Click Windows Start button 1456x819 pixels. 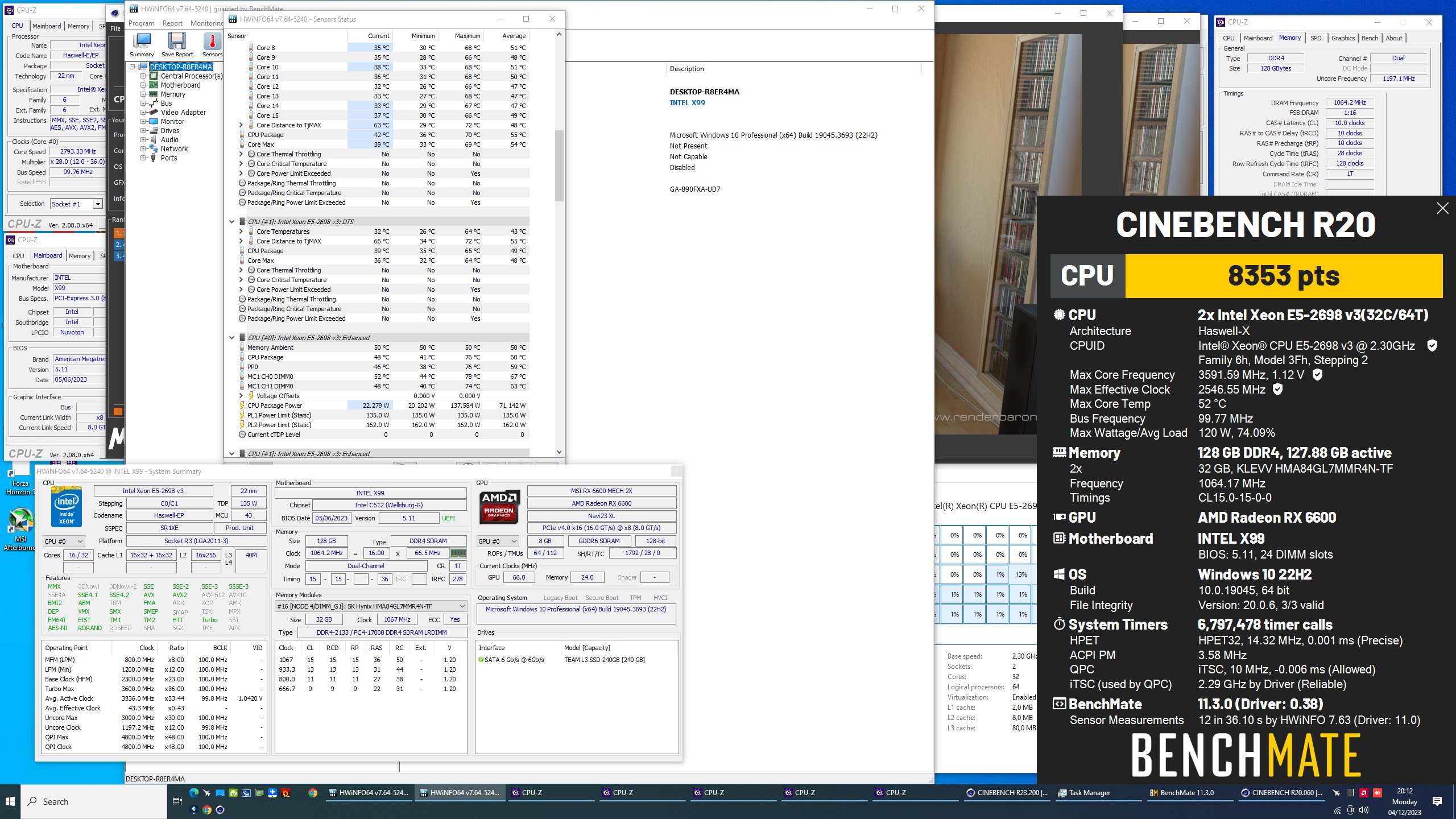pyautogui.click(x=10, y=801)
